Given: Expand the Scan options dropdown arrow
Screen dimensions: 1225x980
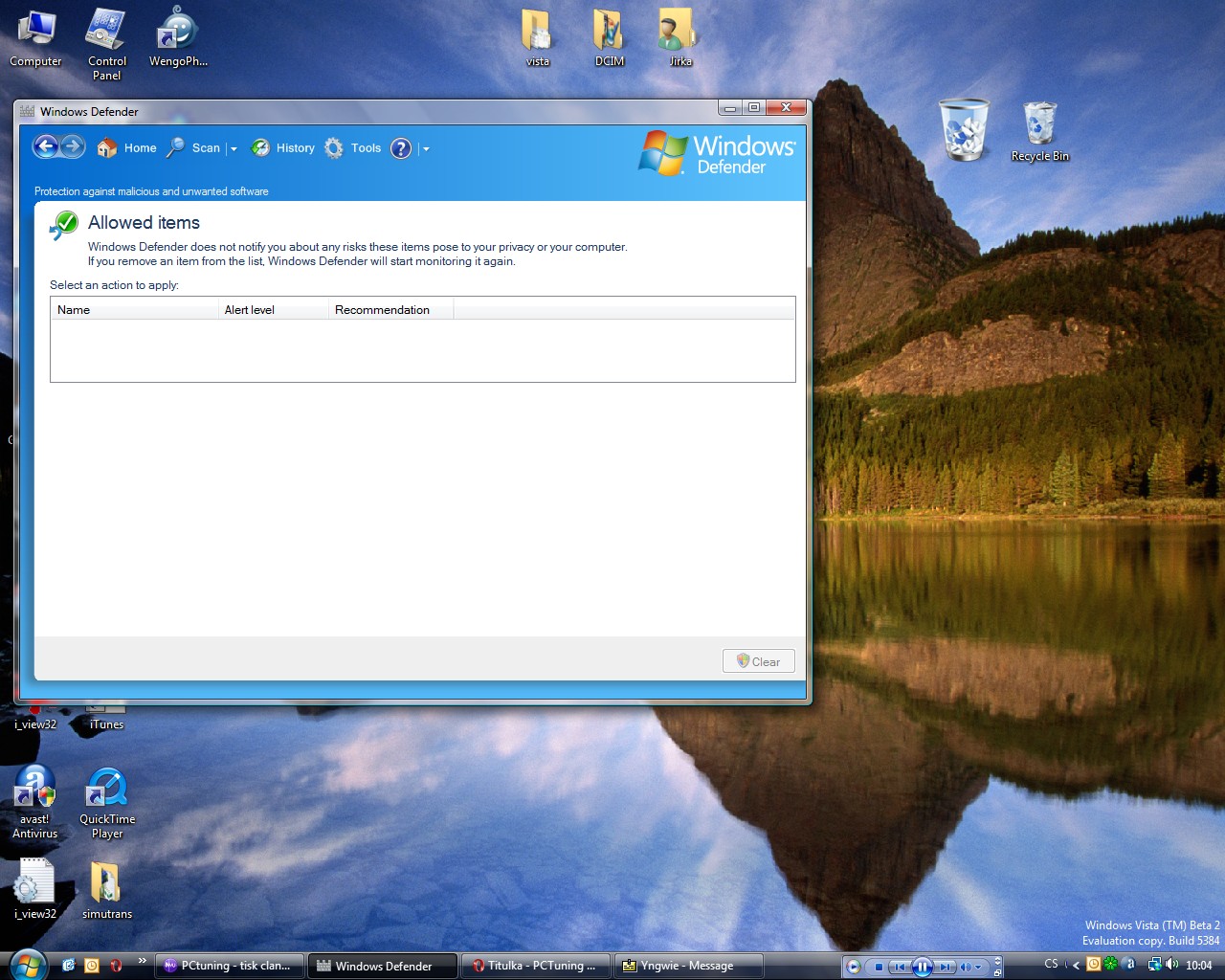Looking at the screenshot, I should coord(234,149).
